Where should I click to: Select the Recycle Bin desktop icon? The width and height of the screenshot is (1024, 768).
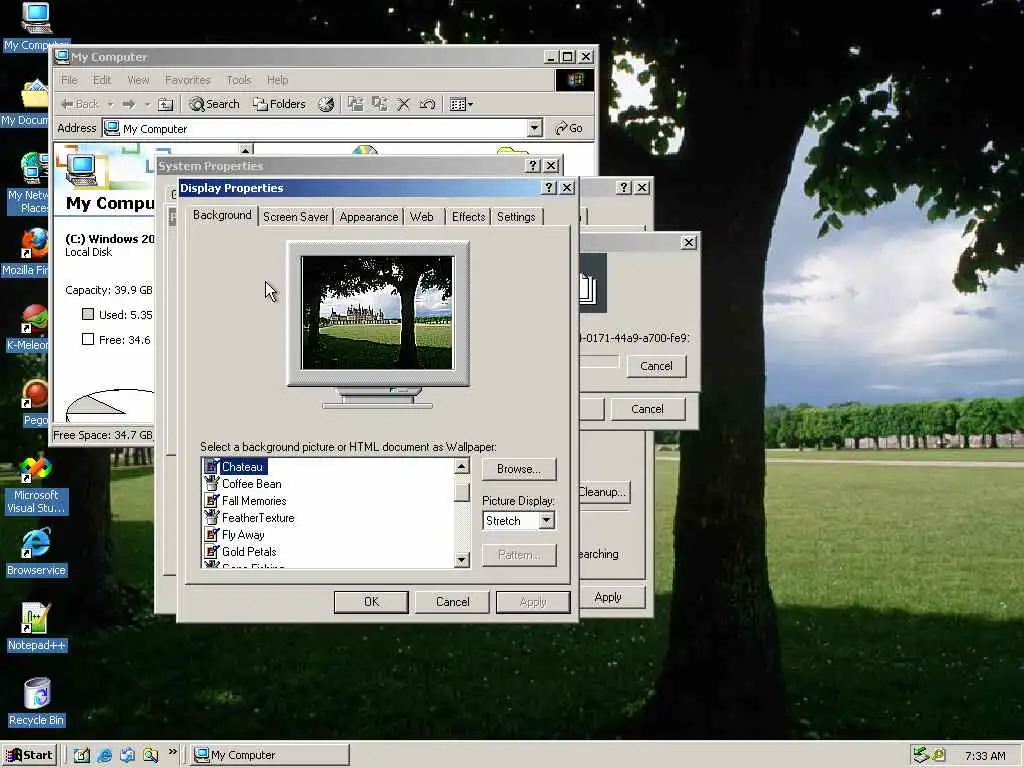pyautogui.click(x=36, y=702)
